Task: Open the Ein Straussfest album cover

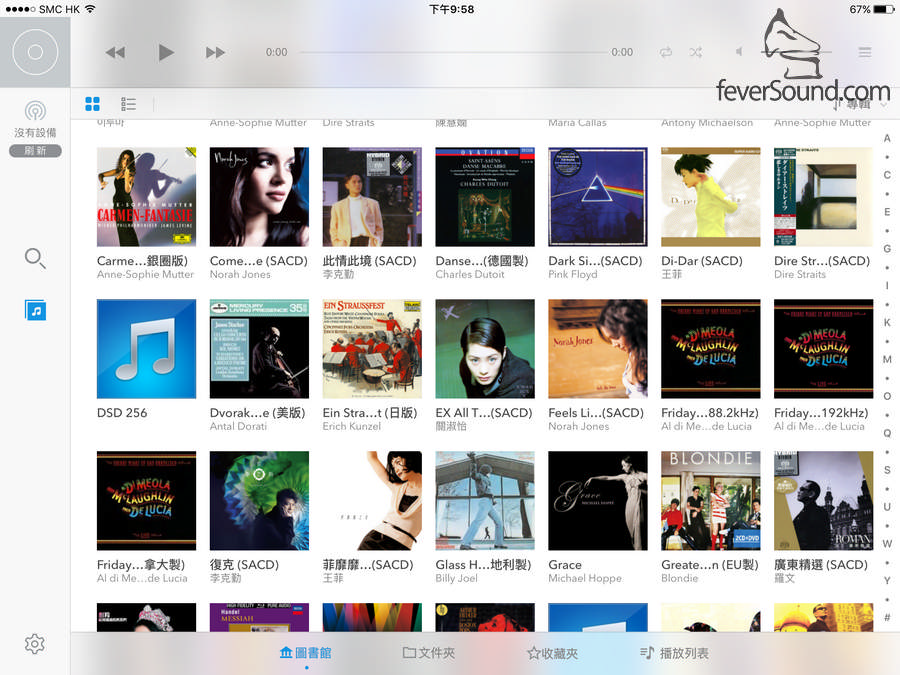Action: pyautogui.click(x=372, y=349)
